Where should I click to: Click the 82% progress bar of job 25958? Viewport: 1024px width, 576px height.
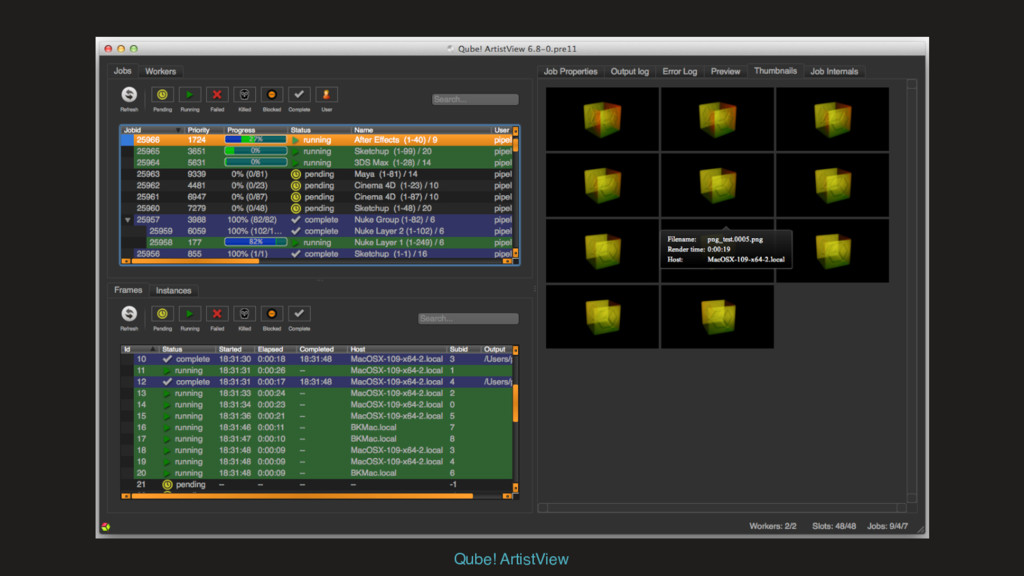[255, 242]
